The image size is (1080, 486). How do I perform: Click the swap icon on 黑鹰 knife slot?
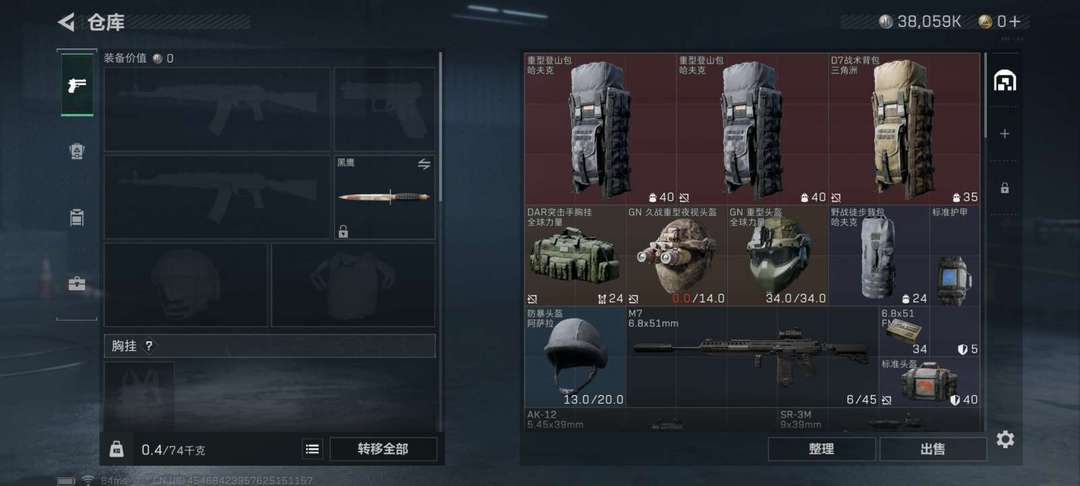click(424, 164)
